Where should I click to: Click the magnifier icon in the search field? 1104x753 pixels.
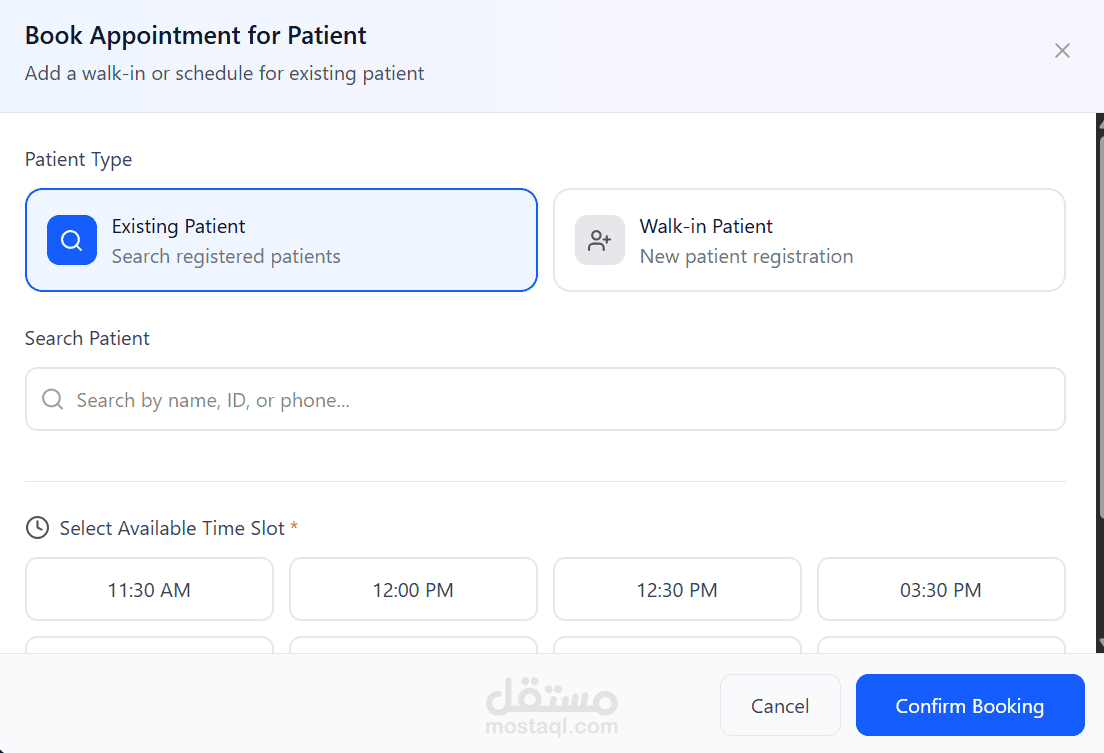click(x=53, y=400)
